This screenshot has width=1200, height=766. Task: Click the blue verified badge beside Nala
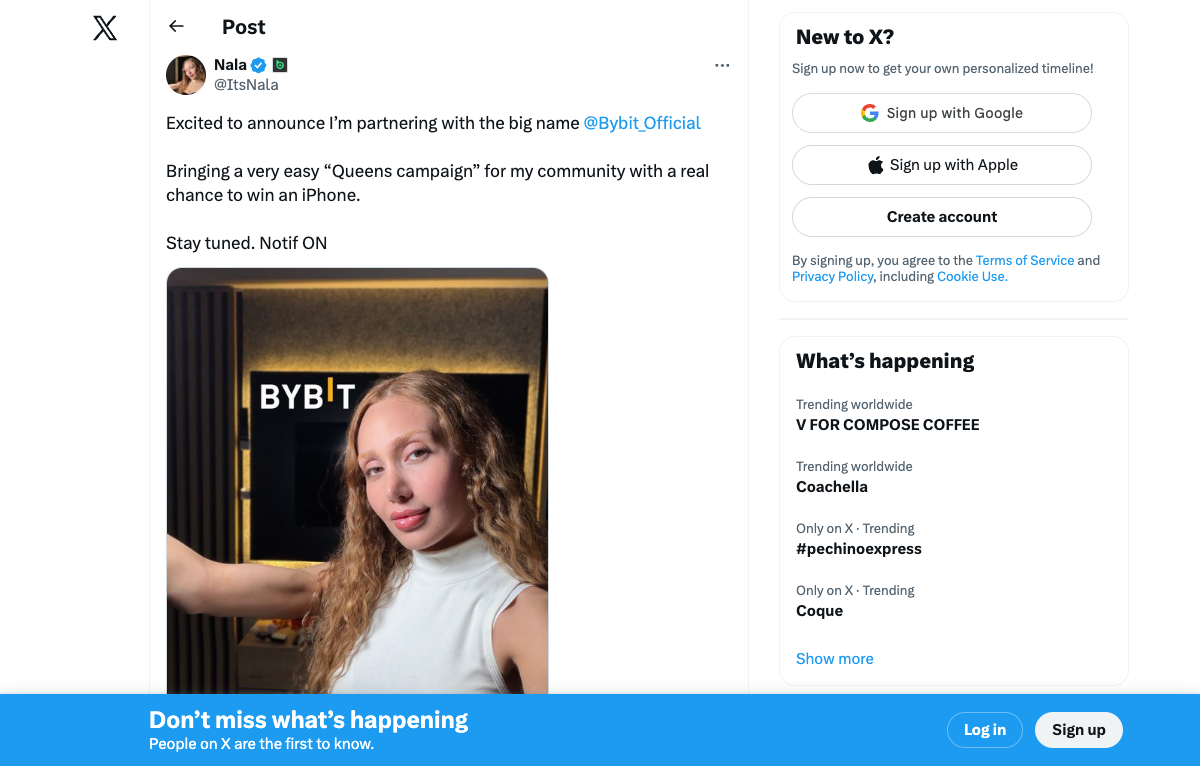(x=259, y=65)
